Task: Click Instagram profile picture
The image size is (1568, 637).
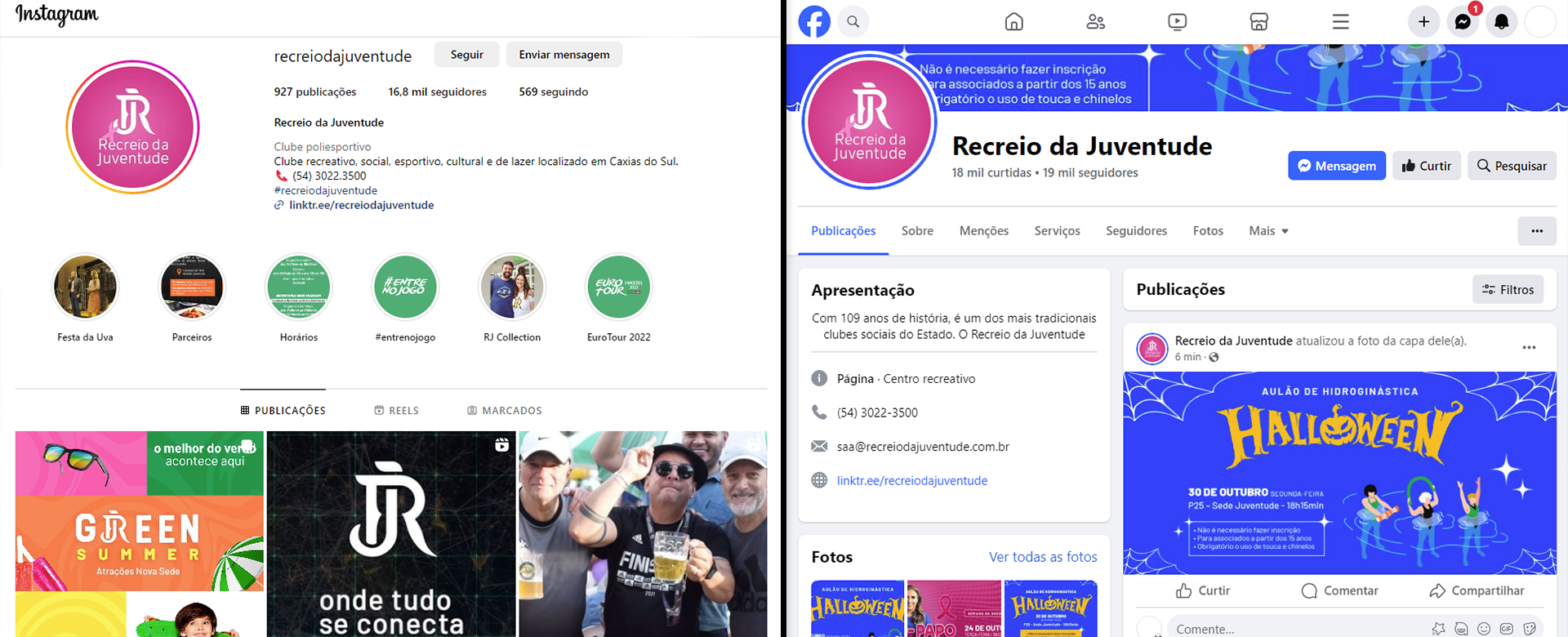Action: pos(132,127)
